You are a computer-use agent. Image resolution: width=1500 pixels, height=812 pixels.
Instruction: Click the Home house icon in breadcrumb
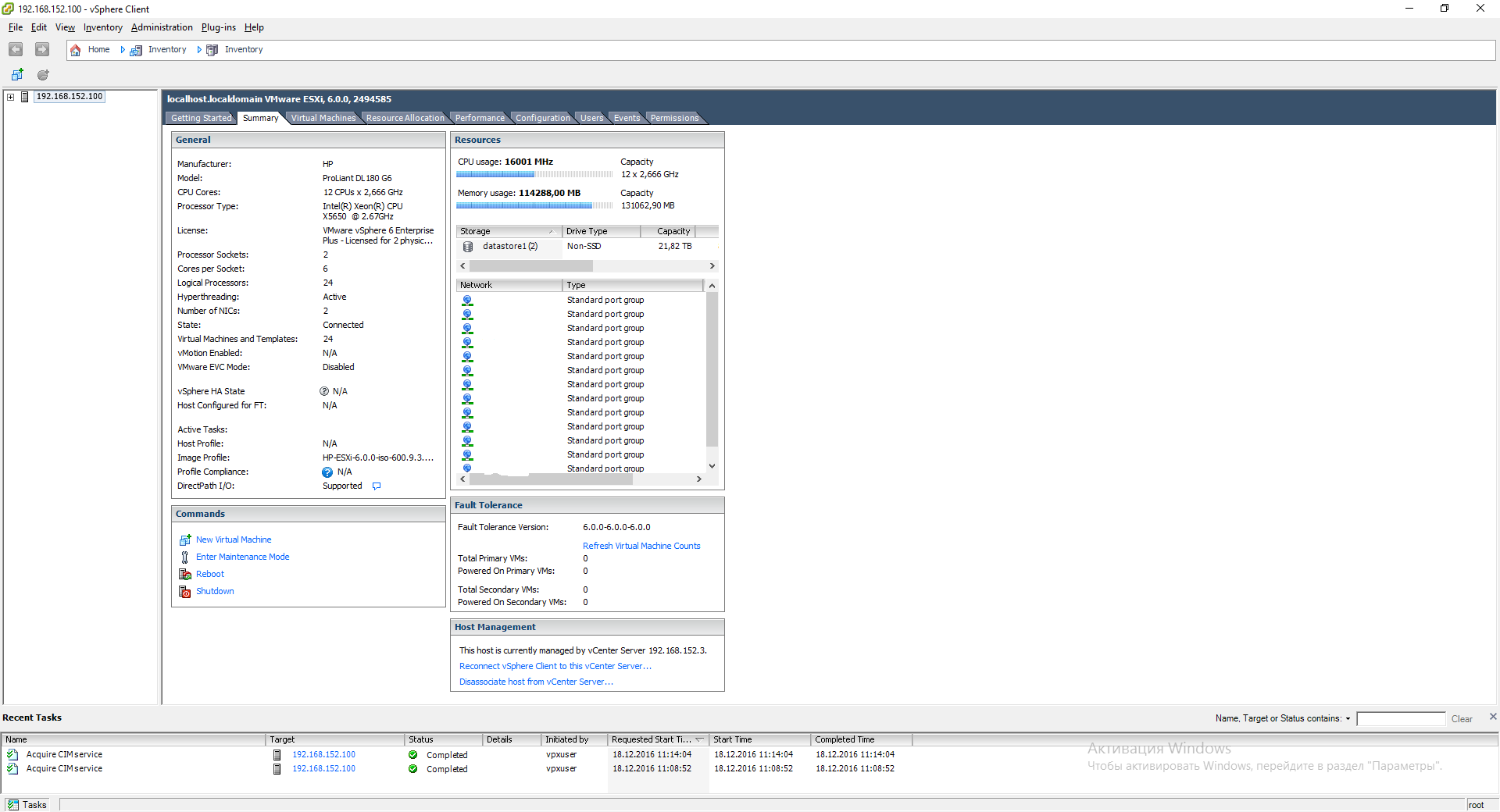point(76,50)
